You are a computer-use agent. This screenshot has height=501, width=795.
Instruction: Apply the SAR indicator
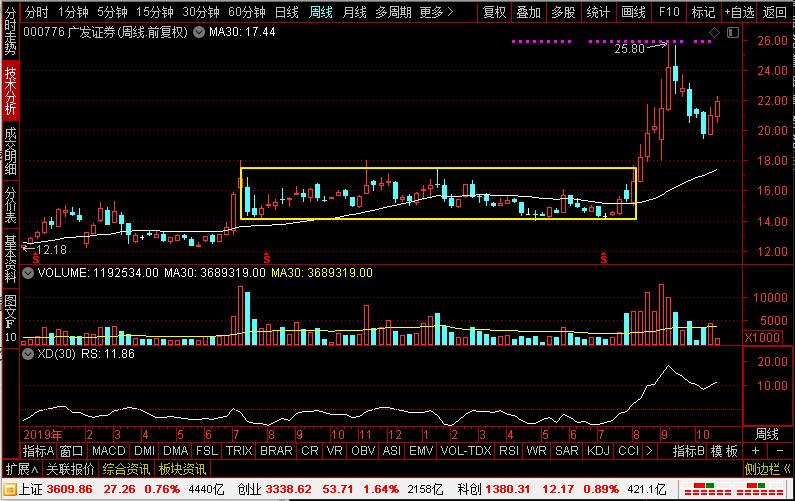point(567,451)
